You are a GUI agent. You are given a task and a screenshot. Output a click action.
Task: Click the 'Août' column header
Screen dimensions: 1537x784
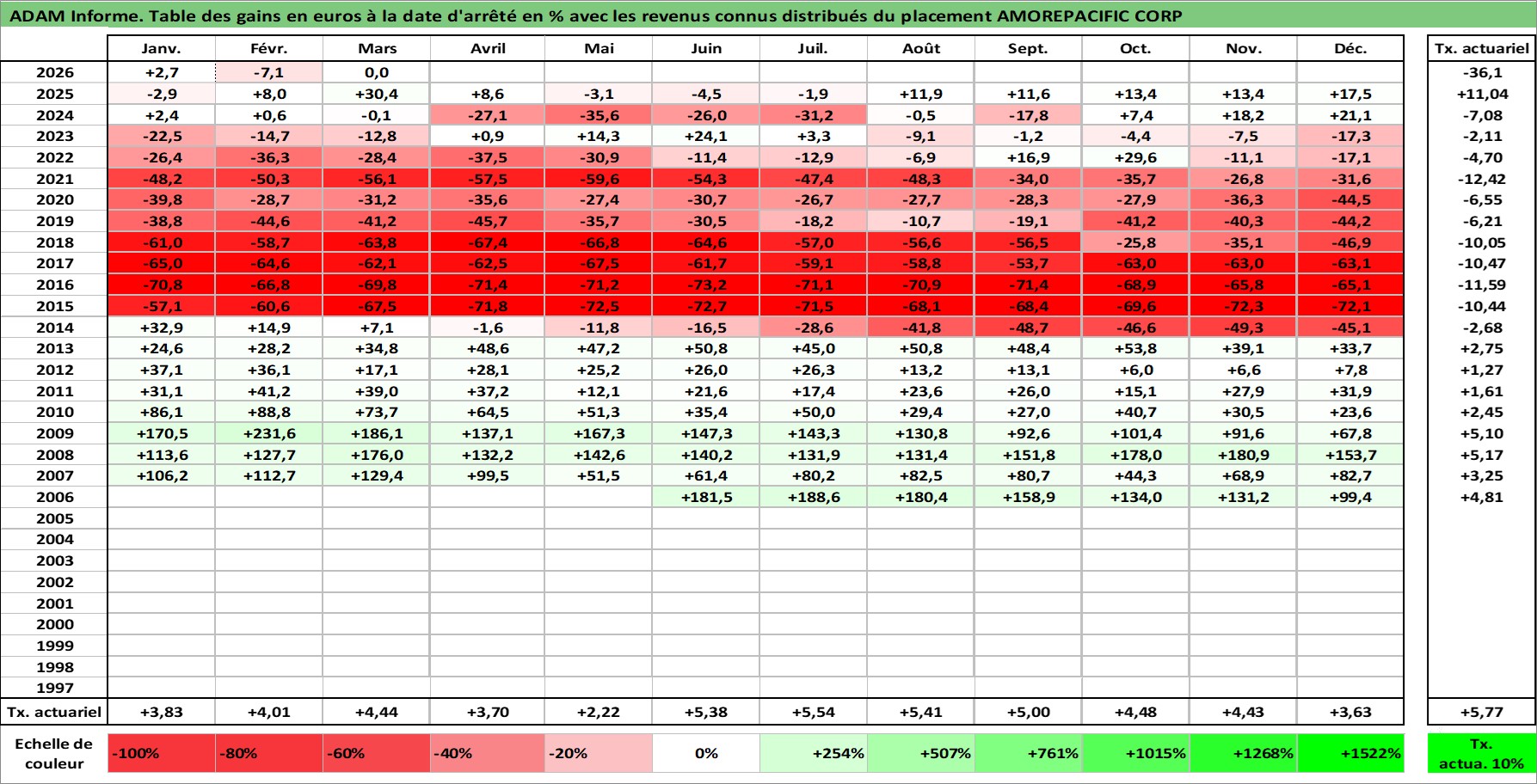pos(921,49)
